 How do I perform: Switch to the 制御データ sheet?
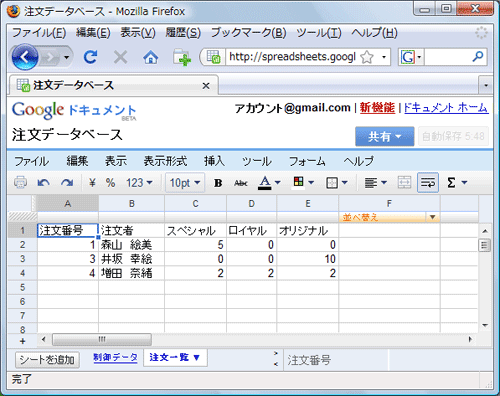(115, 357)
